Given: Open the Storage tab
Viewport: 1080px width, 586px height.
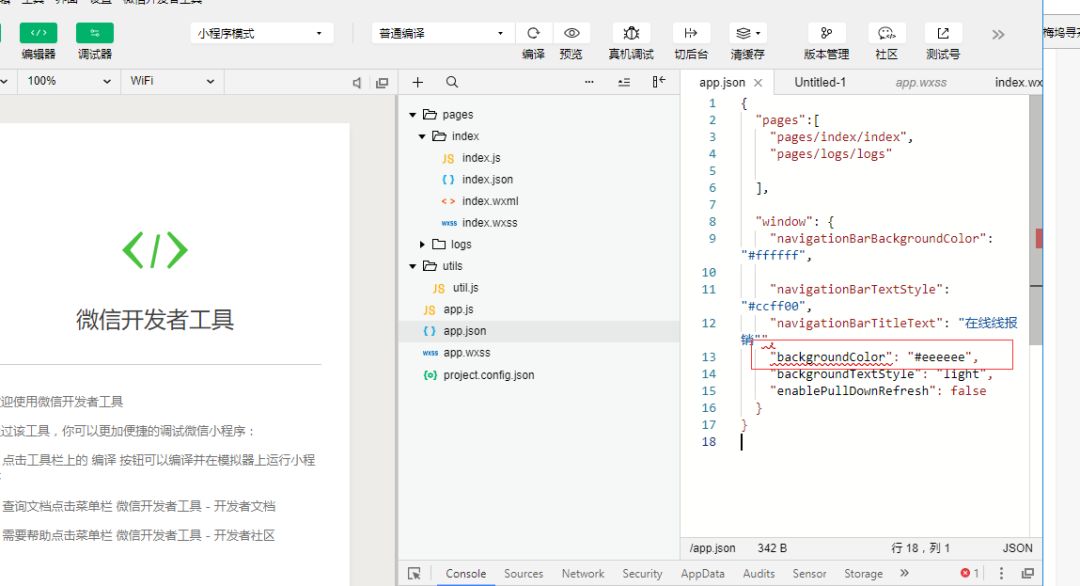Looking at the screenshot, I should click(863, 574).
